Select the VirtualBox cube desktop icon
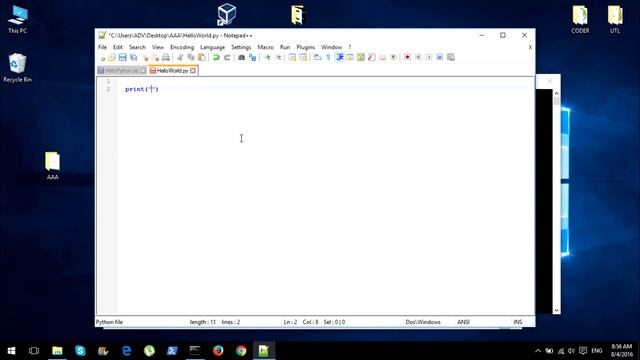Image resolution: width=640 pixels, height=360 pixels. pos(227,14)
